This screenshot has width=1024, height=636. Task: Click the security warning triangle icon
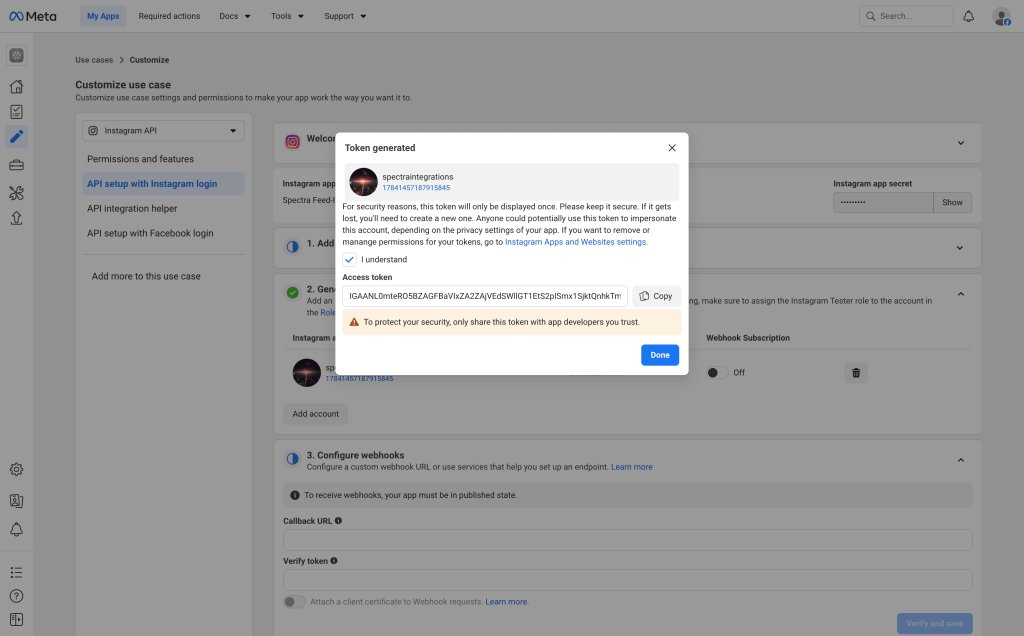pyautogui.click(x=354, y=322)
